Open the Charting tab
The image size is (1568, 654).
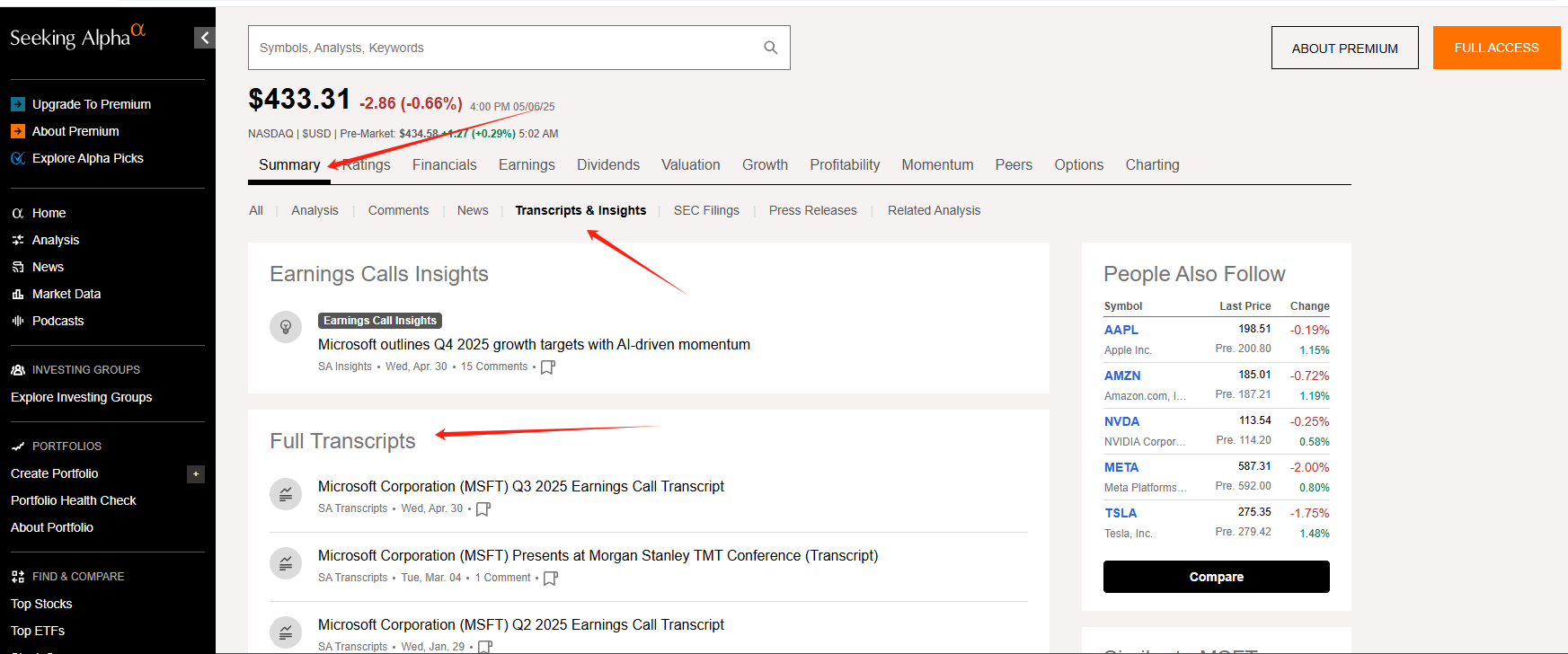tap(1153, 165)
